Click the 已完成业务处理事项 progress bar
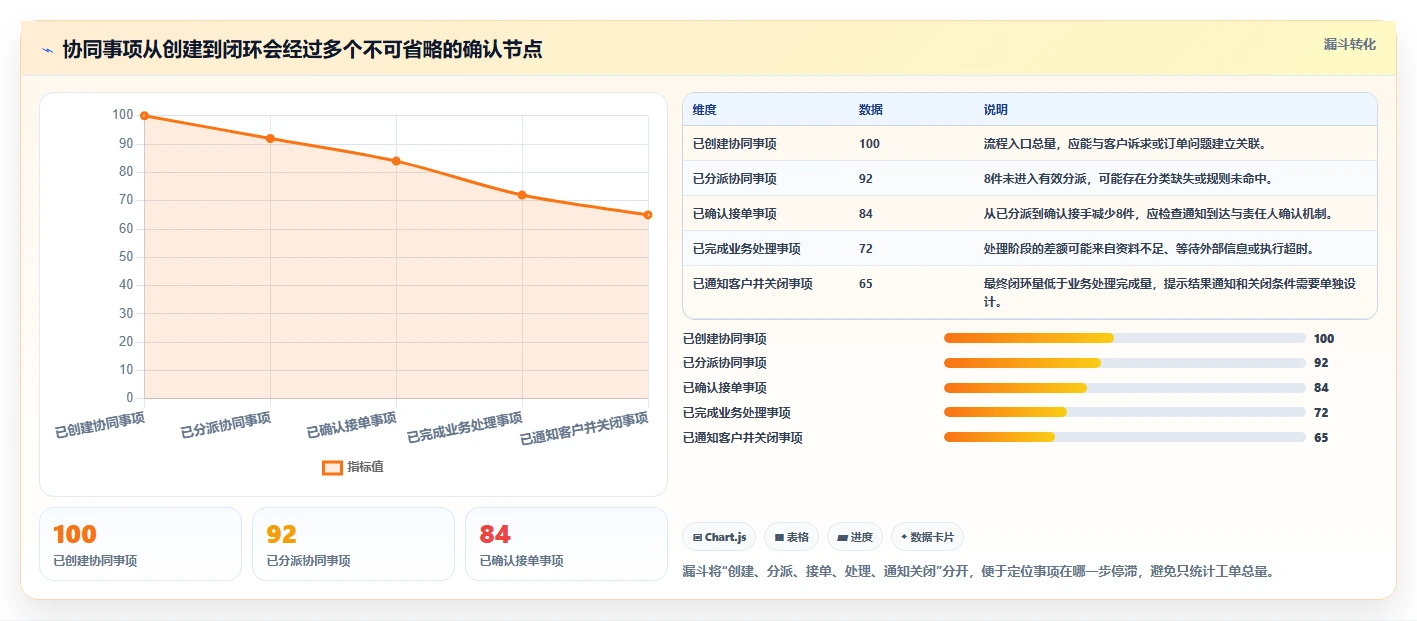The height and width of the screenshot is (621, 1417). [x=1125, y=413]
